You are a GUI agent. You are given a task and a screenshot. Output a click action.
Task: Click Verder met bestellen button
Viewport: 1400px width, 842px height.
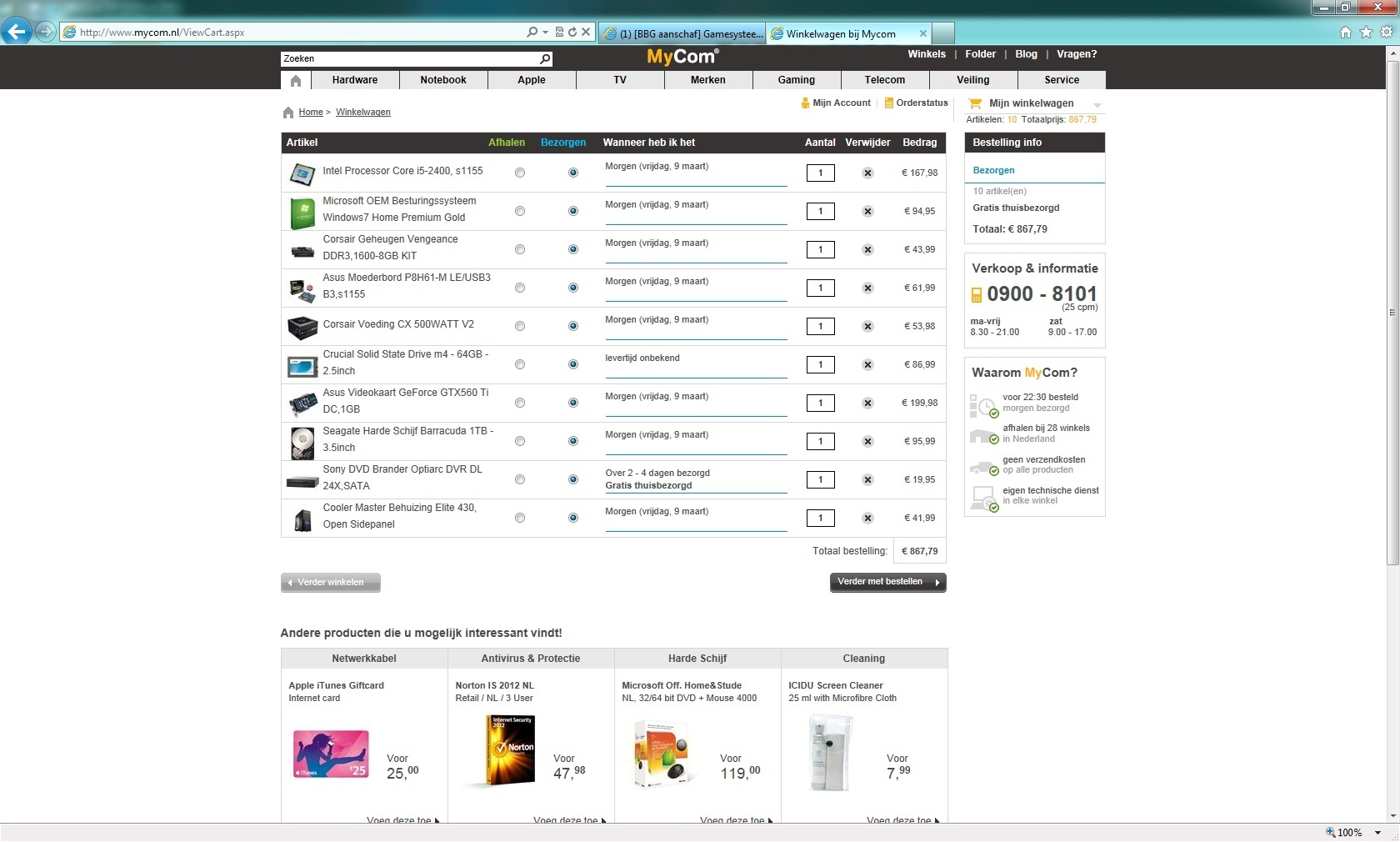coord(888,582)
